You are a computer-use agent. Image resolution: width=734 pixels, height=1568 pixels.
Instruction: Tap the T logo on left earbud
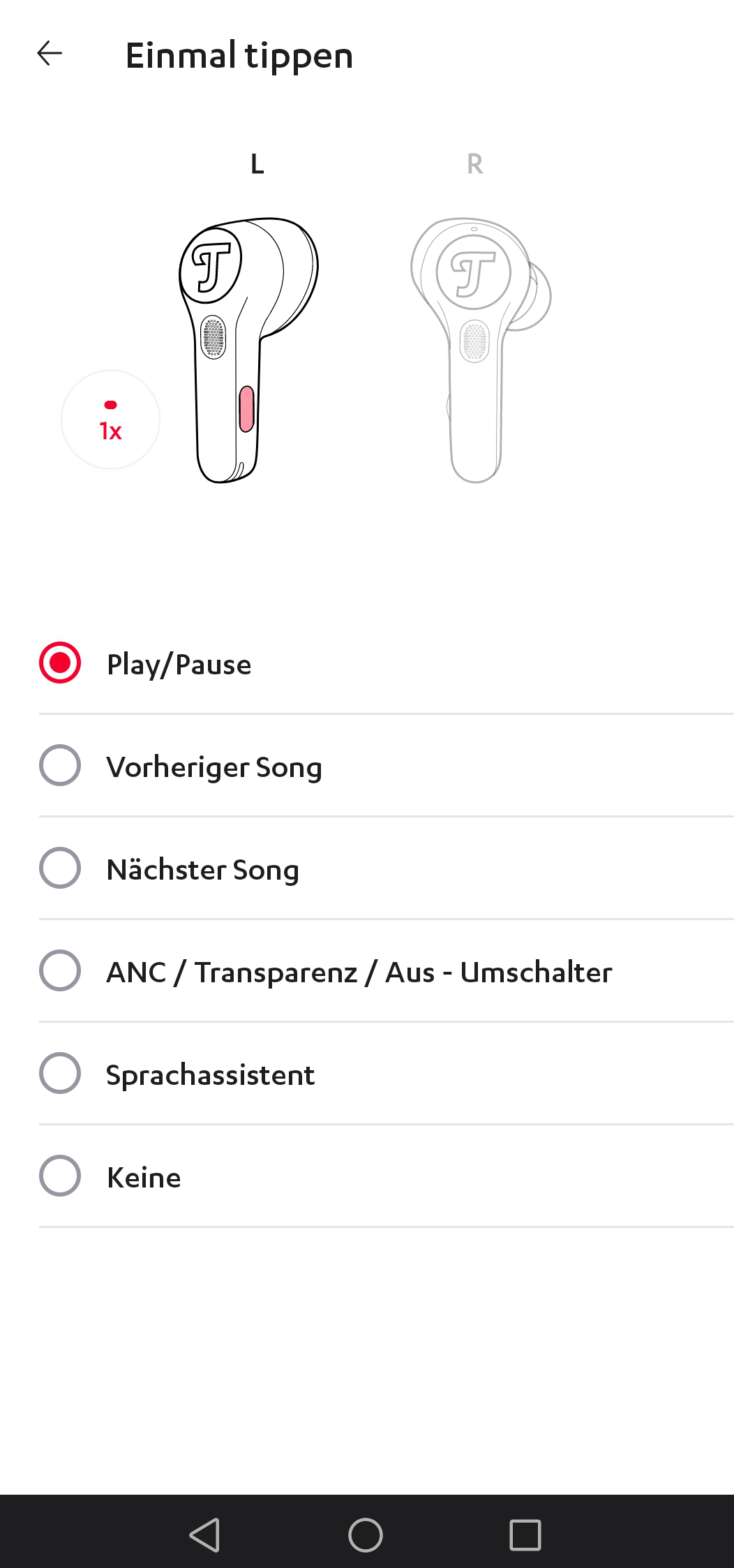click(211, 266)
